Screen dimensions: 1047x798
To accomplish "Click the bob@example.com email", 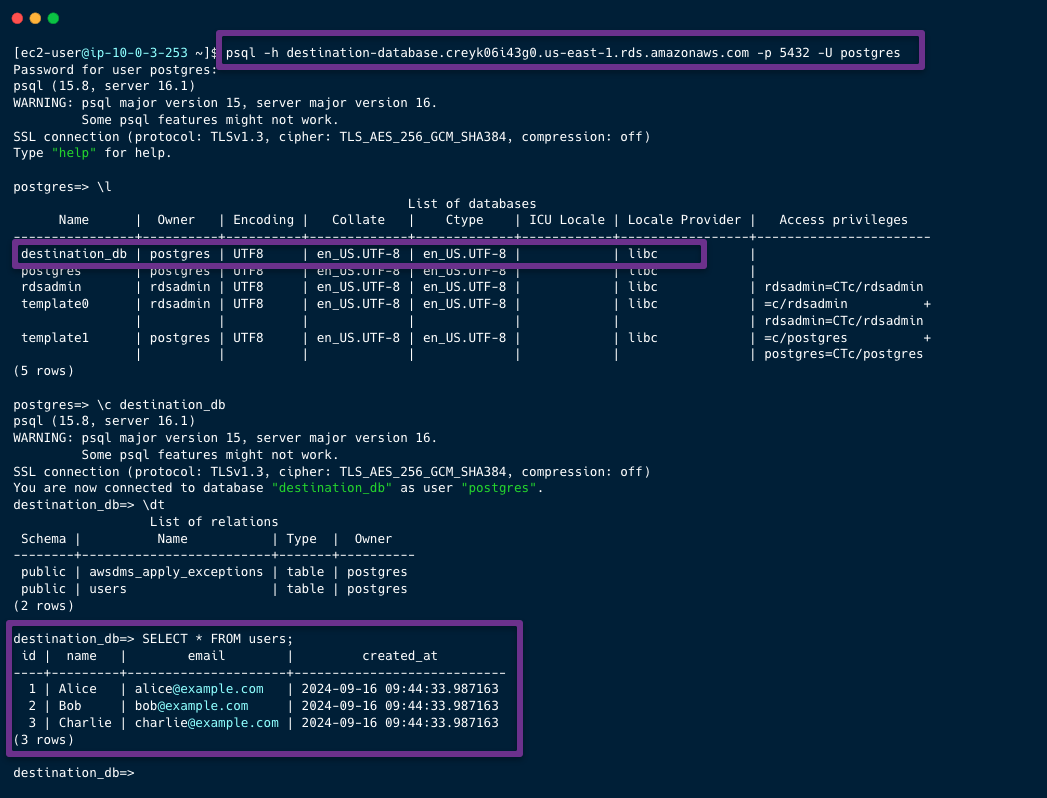I will click(192, 706).
